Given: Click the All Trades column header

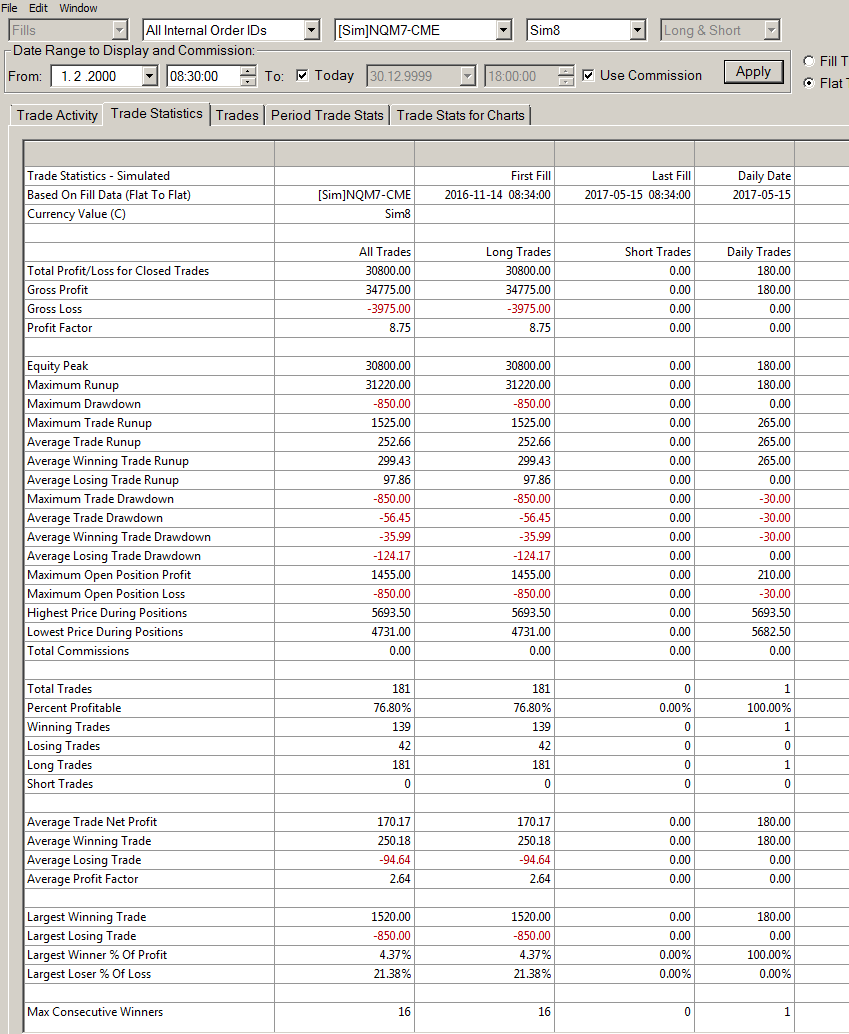Looking at the screenshot, I should click(x=385, y=252).
